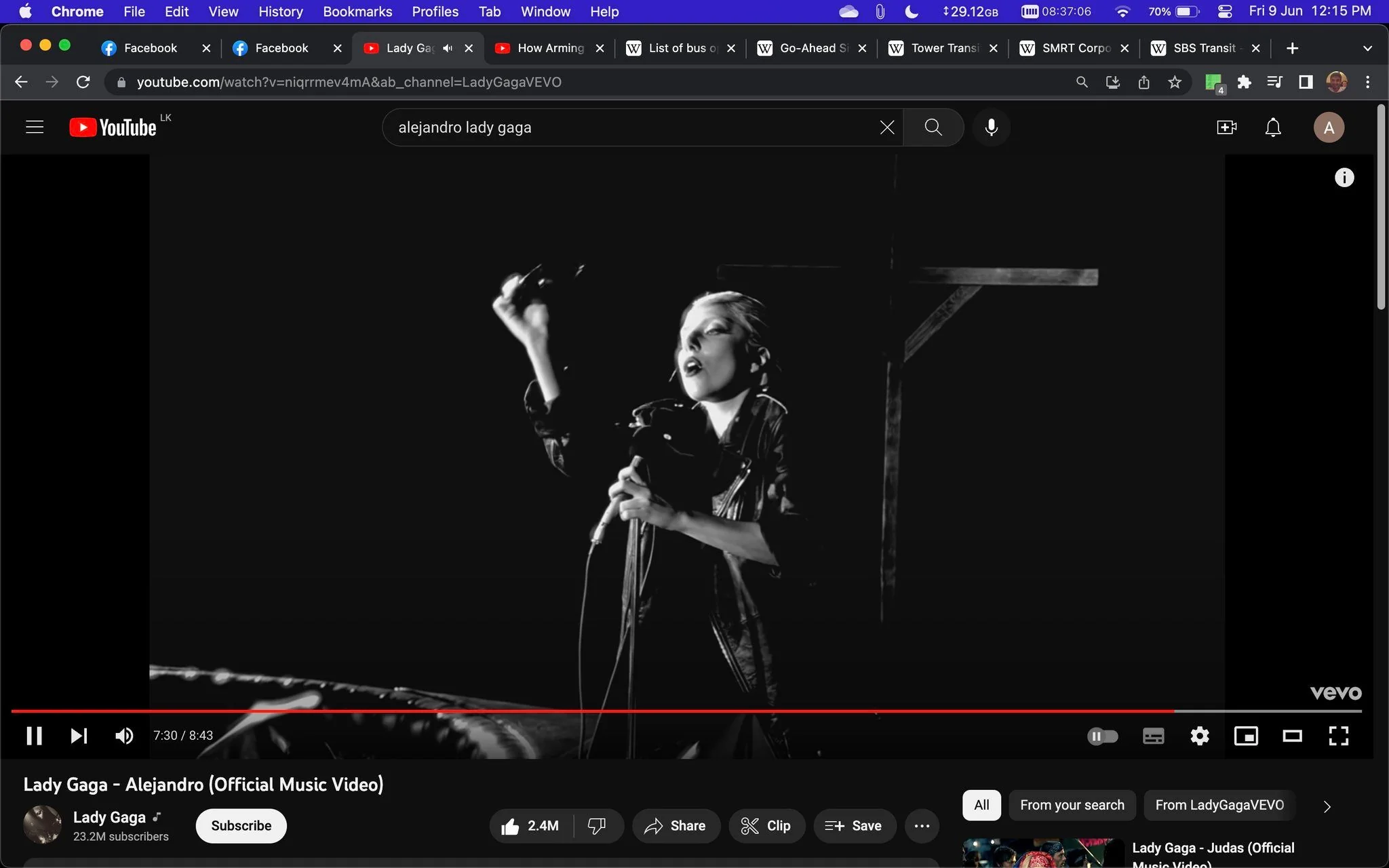Click Lady Gaga channel avatar
This screenshot has height=868, width=1389.
42,824
